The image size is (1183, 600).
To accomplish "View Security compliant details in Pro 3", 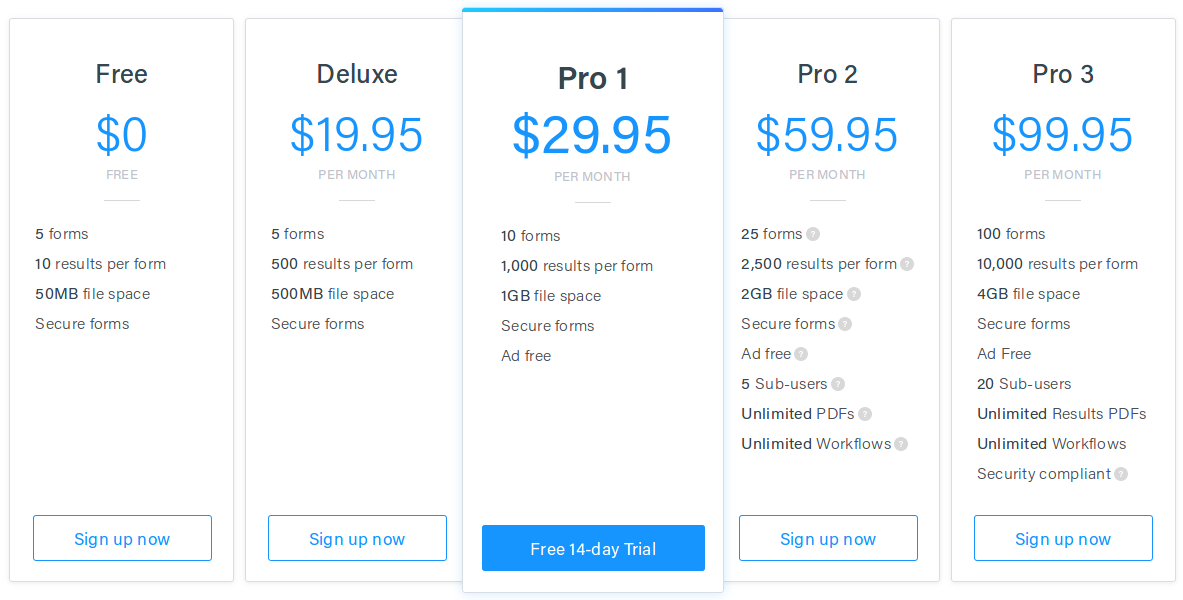I will coord(1118,473).
